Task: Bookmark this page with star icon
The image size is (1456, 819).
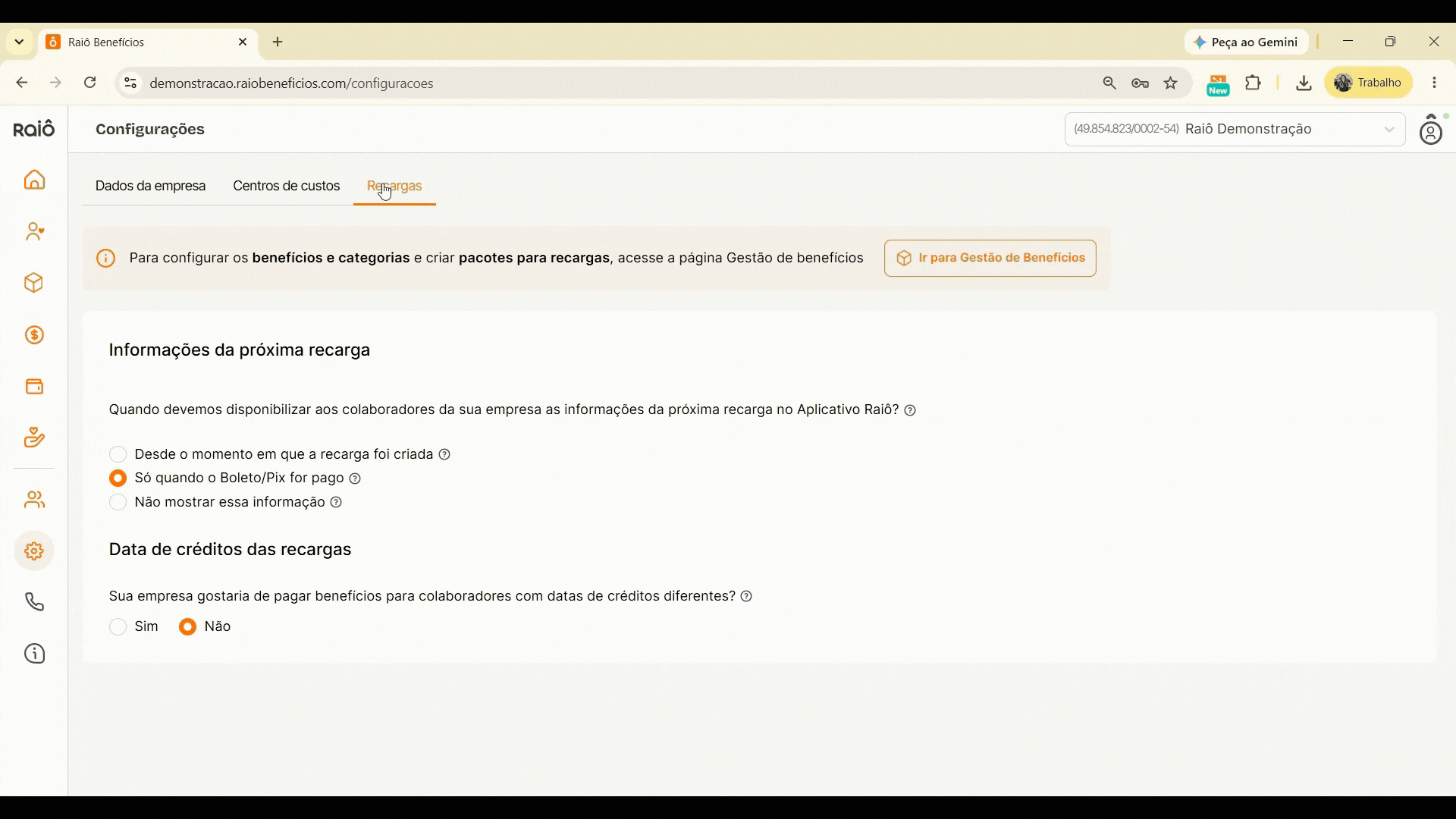Action: (x=1171, y=83)
